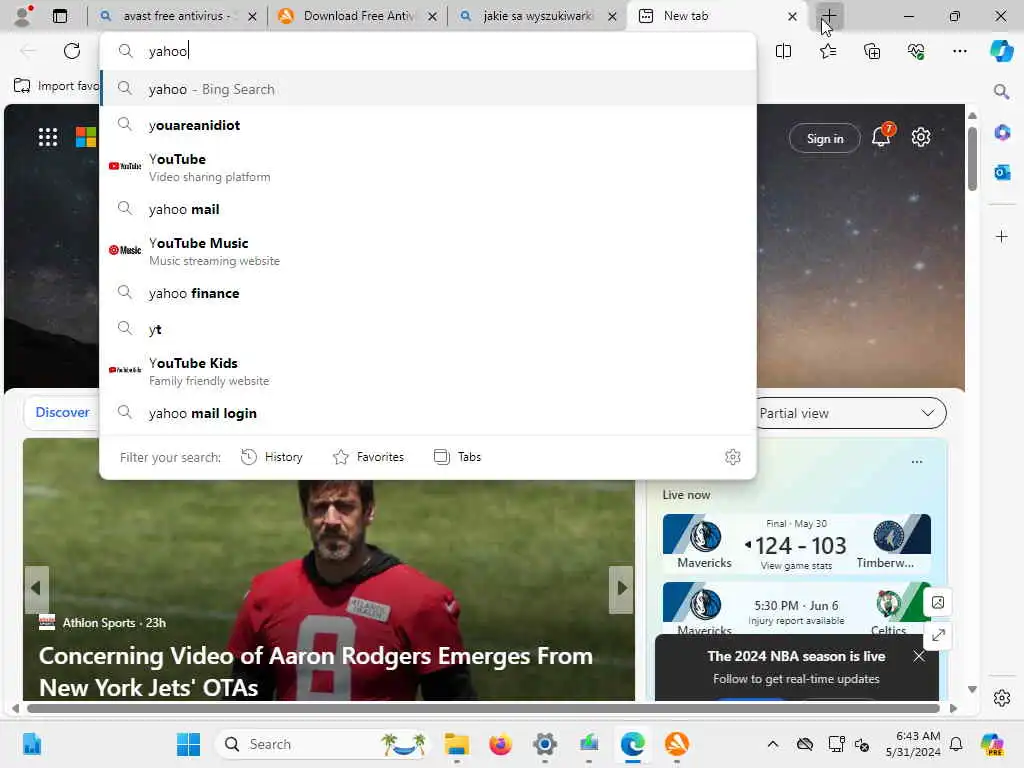Close the New tab tab
The width and height of the screenshot is (1024, 768).
click(x=792, y=16)
